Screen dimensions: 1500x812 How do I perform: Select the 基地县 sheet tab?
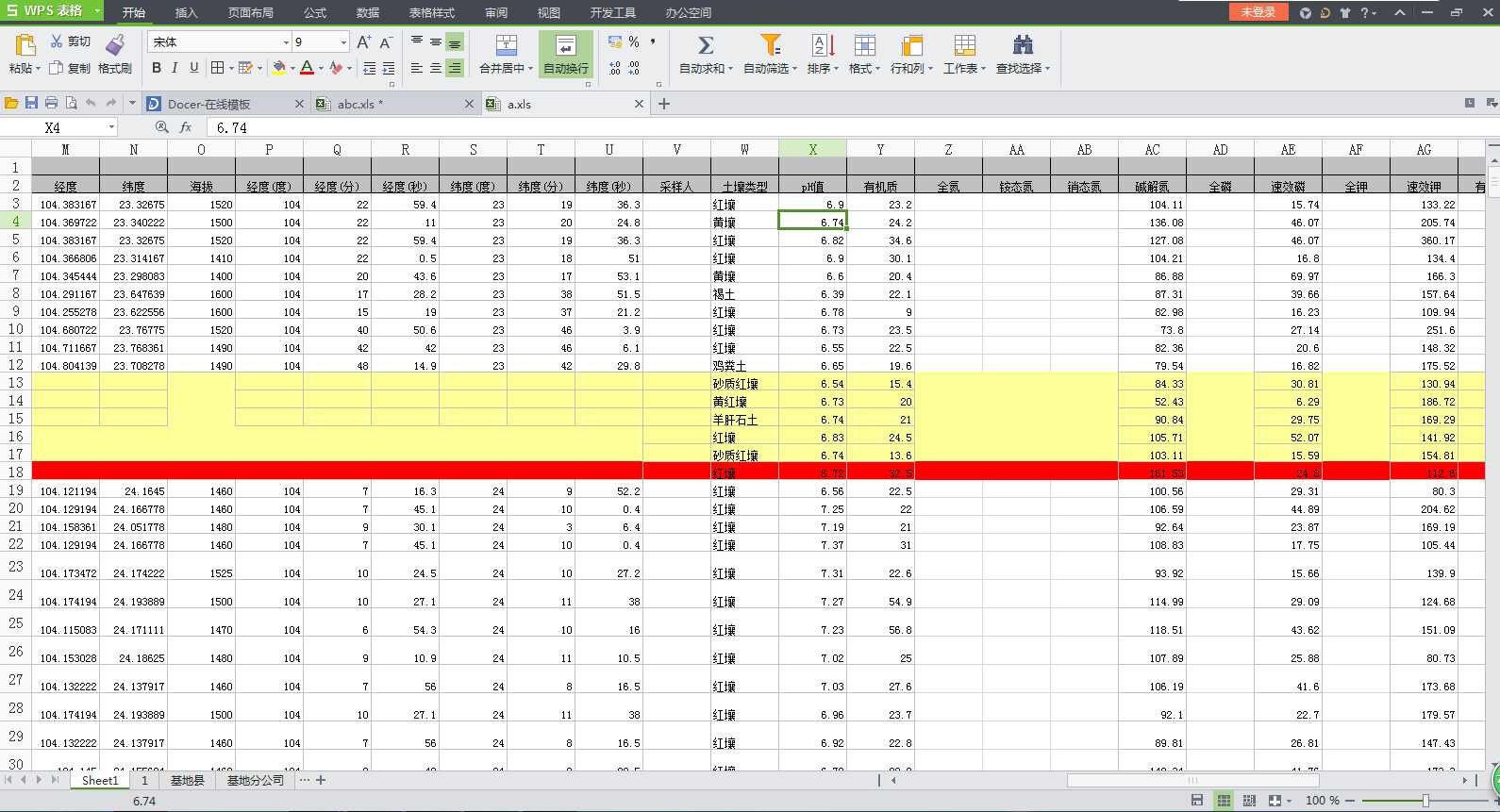pos(187,780)
